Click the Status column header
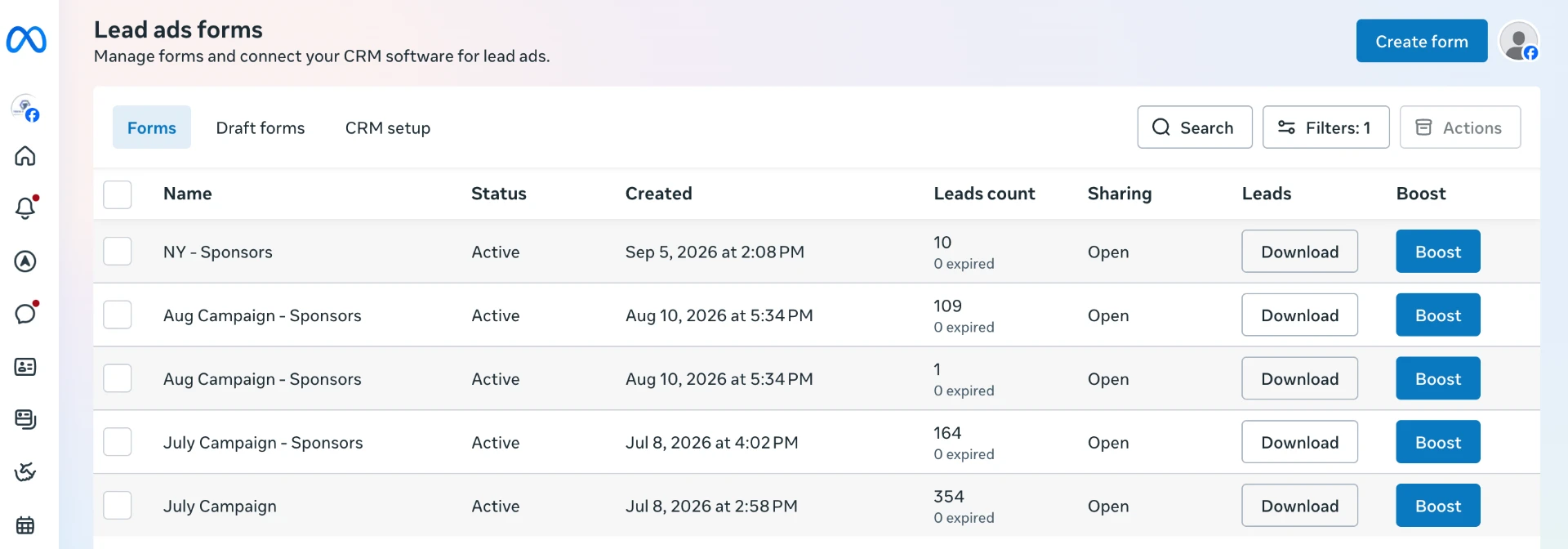The image size is (1568, 549). tap(499, 194)
